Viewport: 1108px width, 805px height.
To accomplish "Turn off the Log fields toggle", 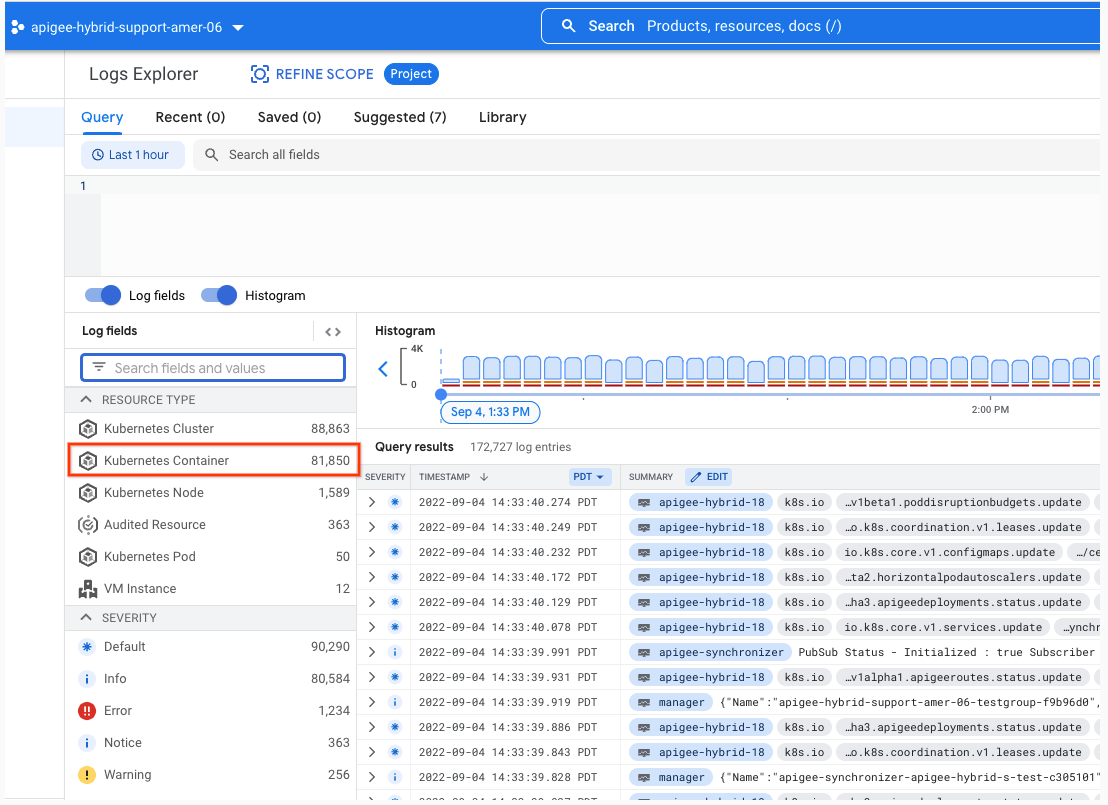I will coord(103,295).
